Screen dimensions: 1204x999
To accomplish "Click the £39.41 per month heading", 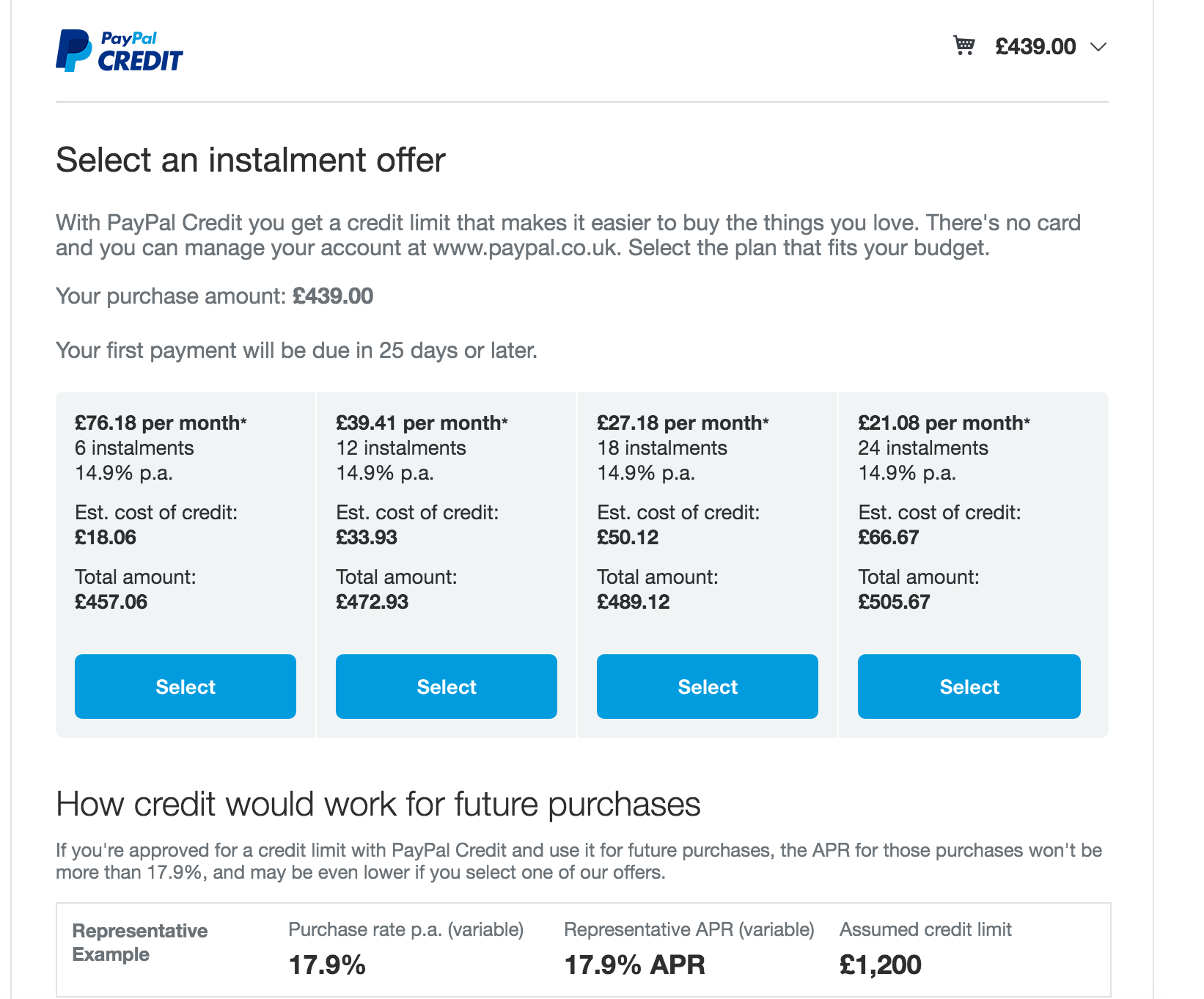I will pyautogui.click(x=422, y=423).
